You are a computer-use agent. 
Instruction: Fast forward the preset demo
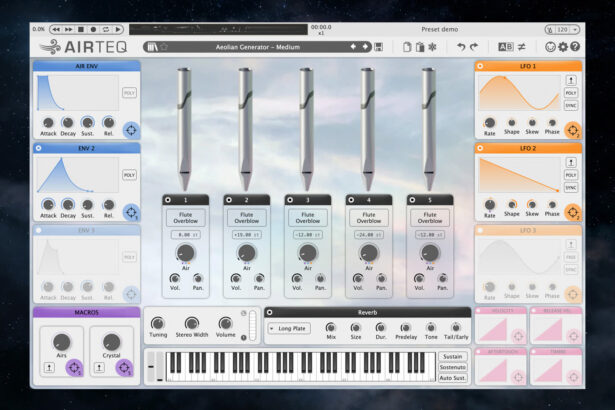[x=68, y=29]
